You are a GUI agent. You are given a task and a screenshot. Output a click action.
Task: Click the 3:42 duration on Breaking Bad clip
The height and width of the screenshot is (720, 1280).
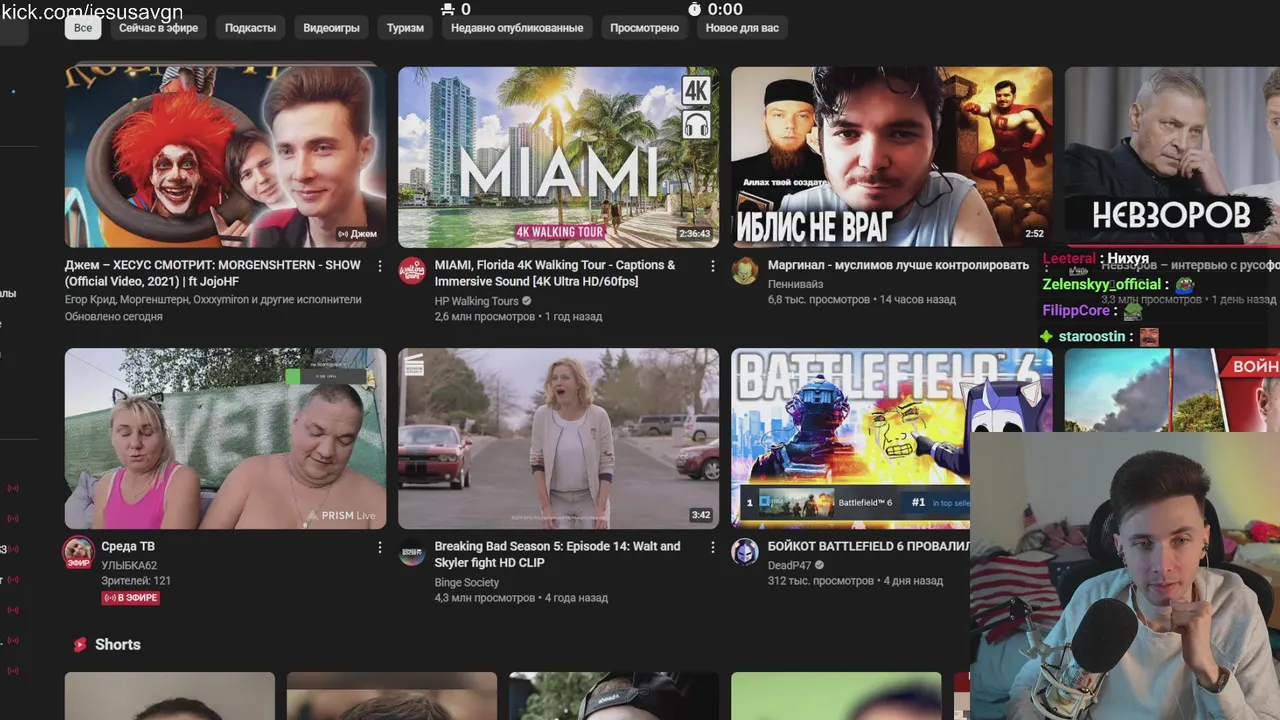coord(701,515)
